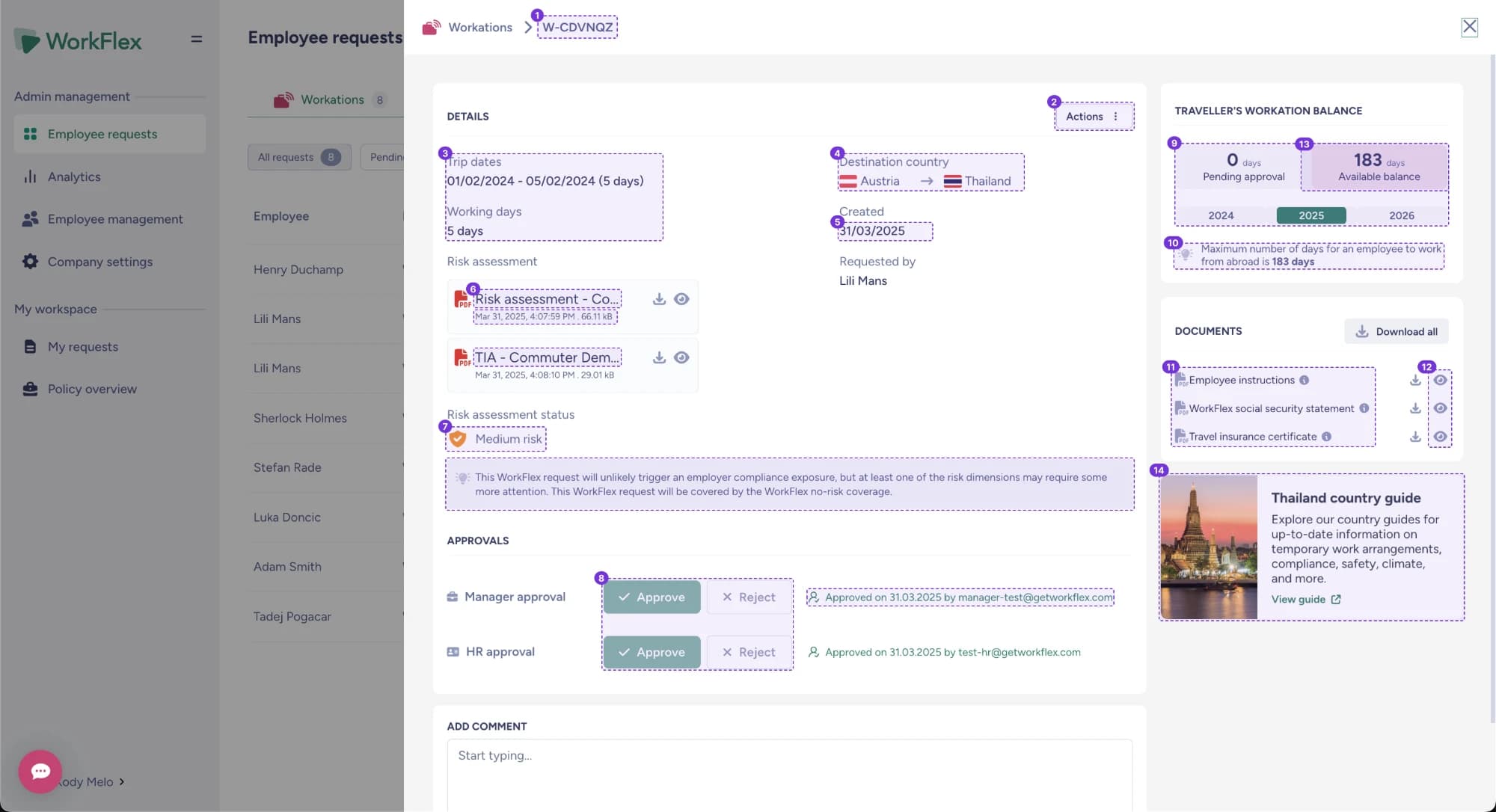Download the Employee instructions document
The image size is (1496, 812).
[x=1415, y=380]
